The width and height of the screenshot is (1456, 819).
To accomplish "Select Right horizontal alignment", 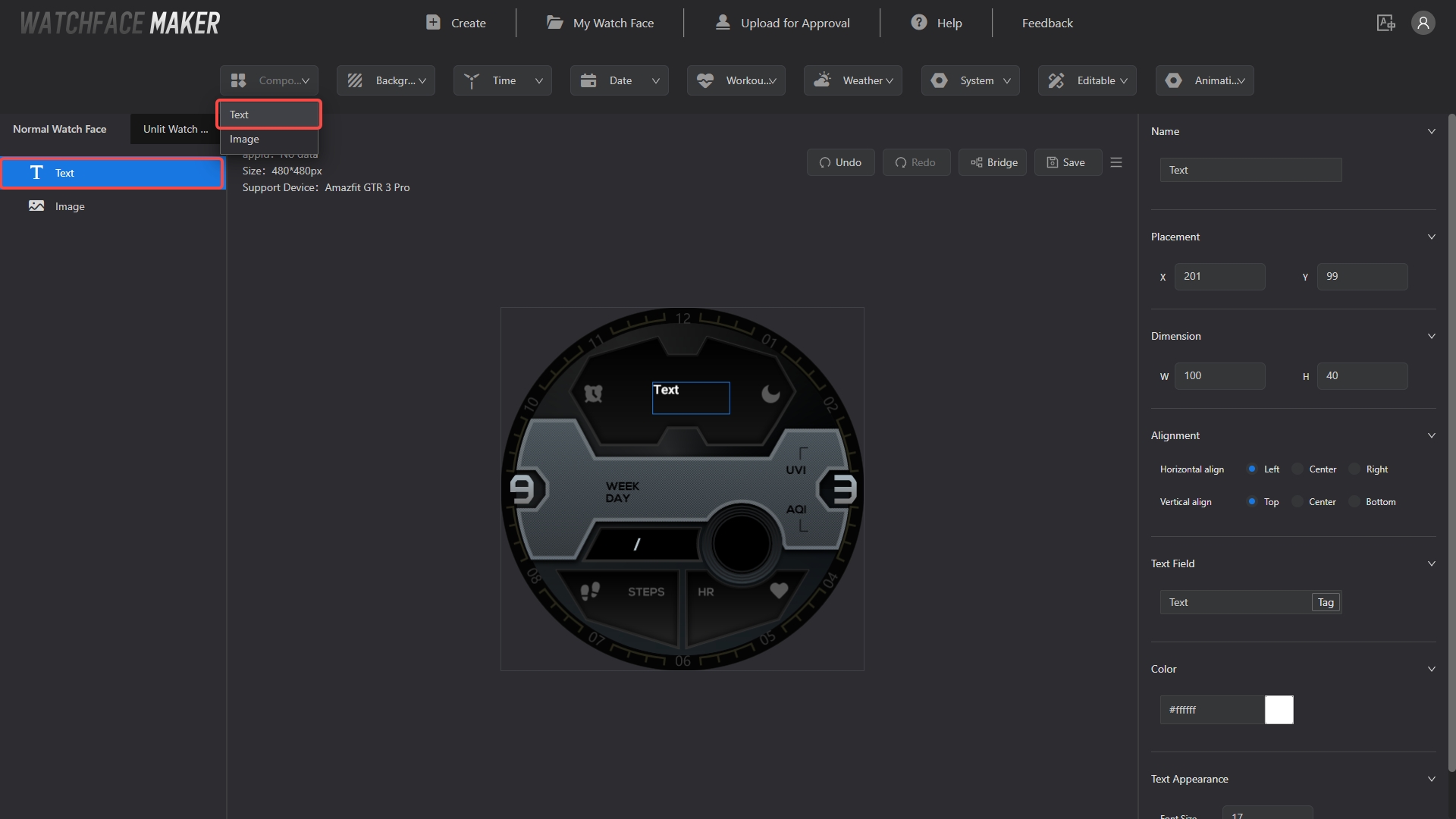I will pos(1354,469).
